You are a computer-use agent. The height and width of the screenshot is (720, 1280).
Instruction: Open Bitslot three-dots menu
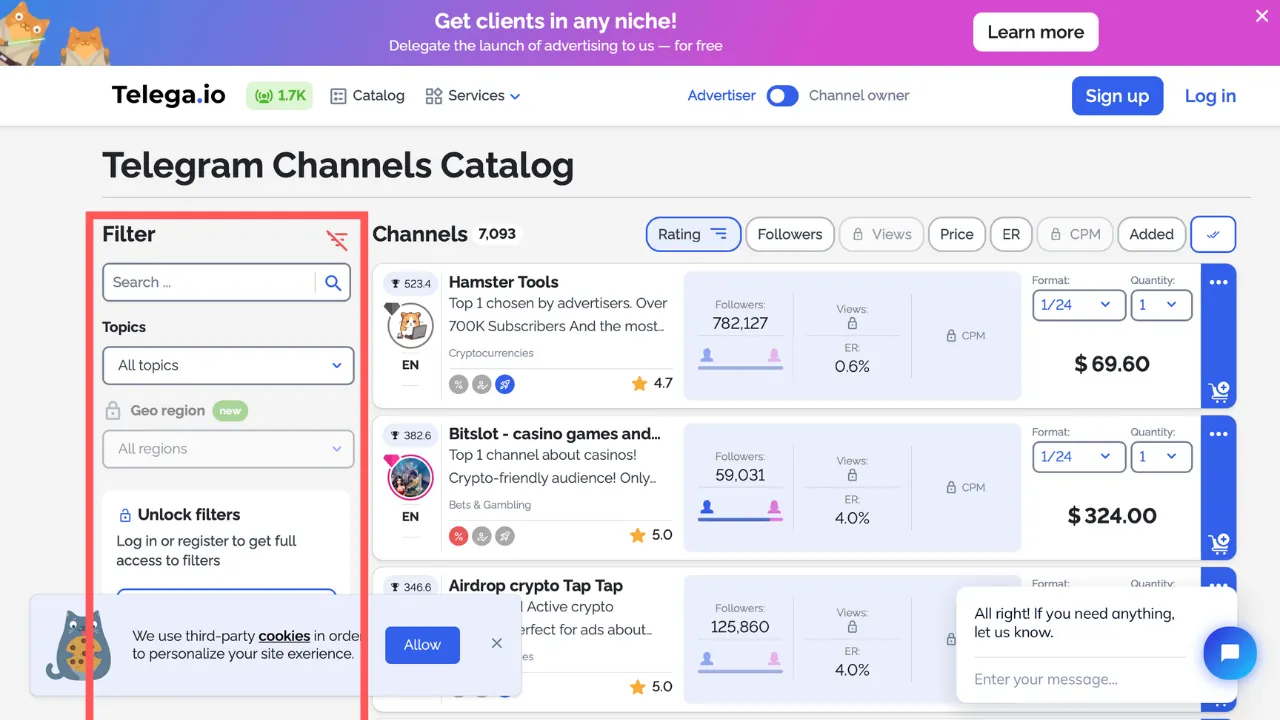[x=1218, y=434]
